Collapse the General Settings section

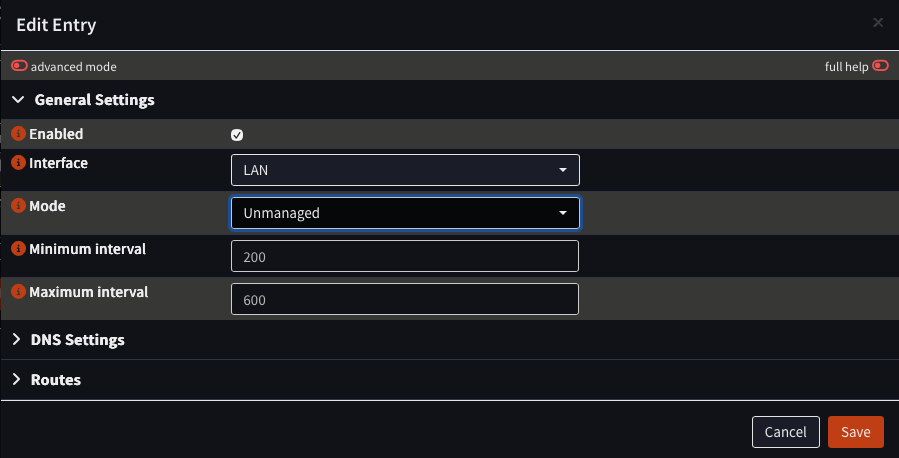[94, 100]
